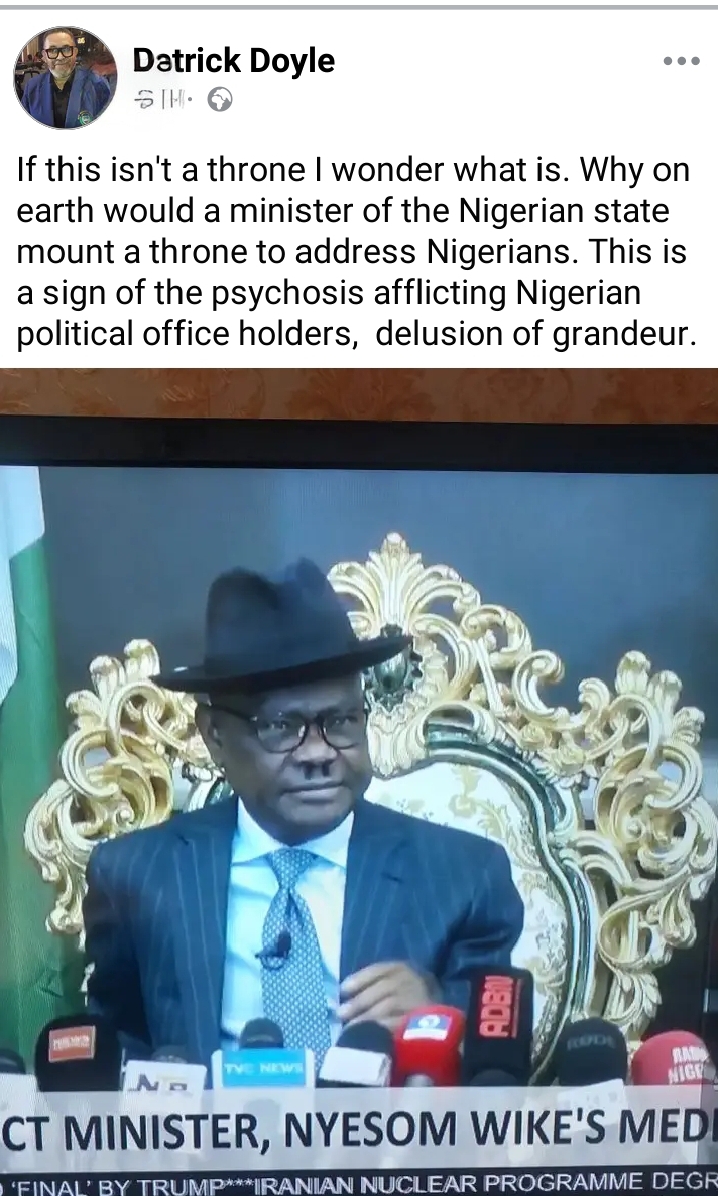Click the Iranian nuclear programme news ticker
The width and height of the screenshot is (718, 1196).
[359, 1183]
